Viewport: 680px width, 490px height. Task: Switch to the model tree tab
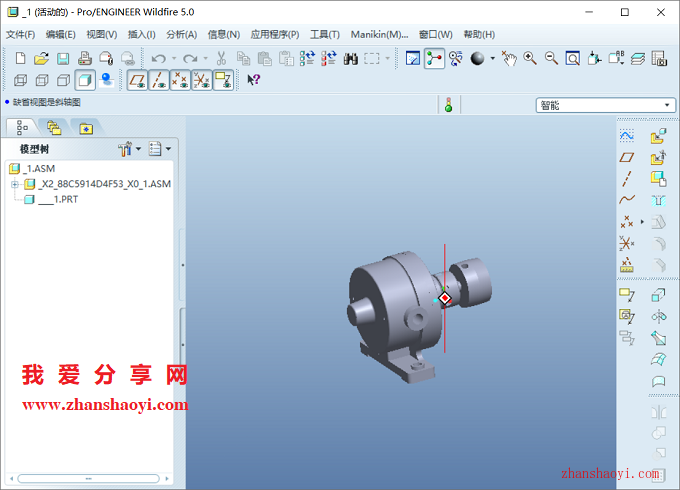pyautogui.click(x=22, y=128)
